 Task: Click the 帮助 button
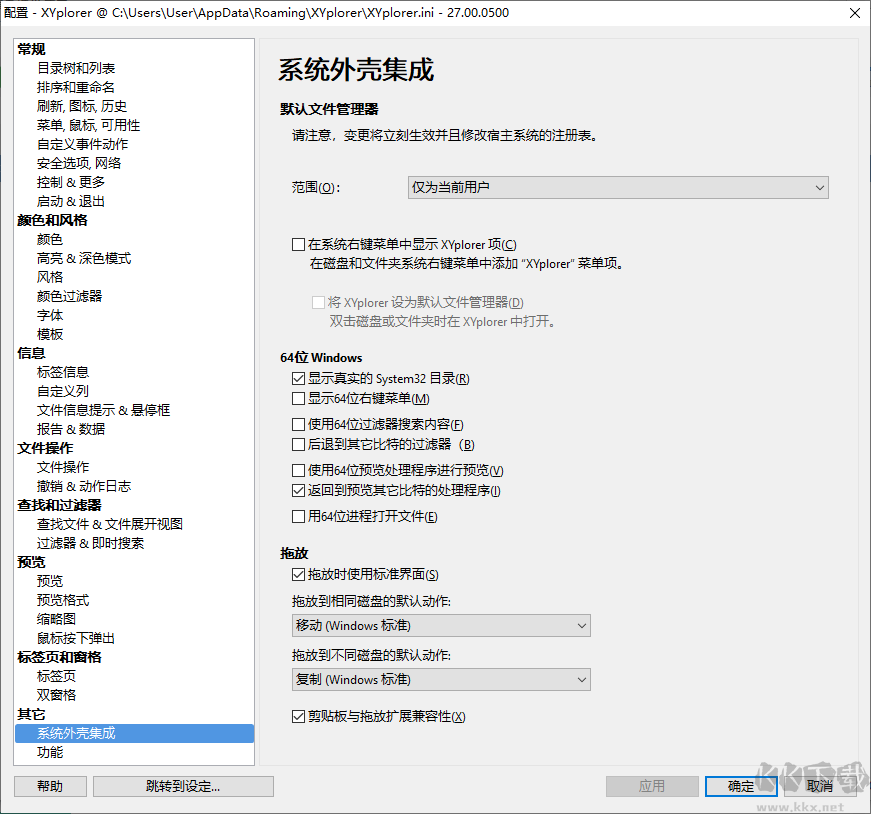[50, 786]
